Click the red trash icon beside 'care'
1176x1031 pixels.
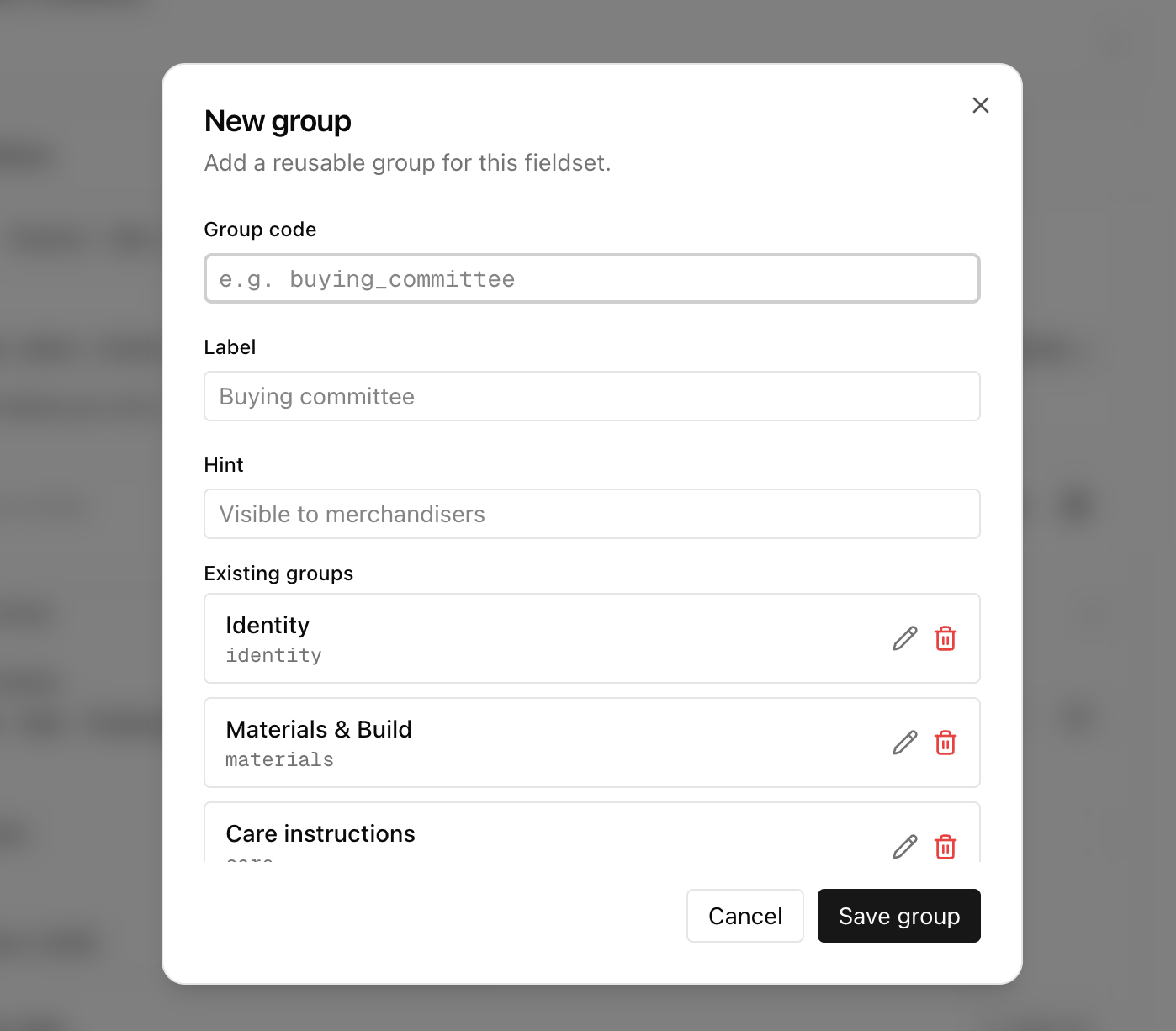pos(945,847)
